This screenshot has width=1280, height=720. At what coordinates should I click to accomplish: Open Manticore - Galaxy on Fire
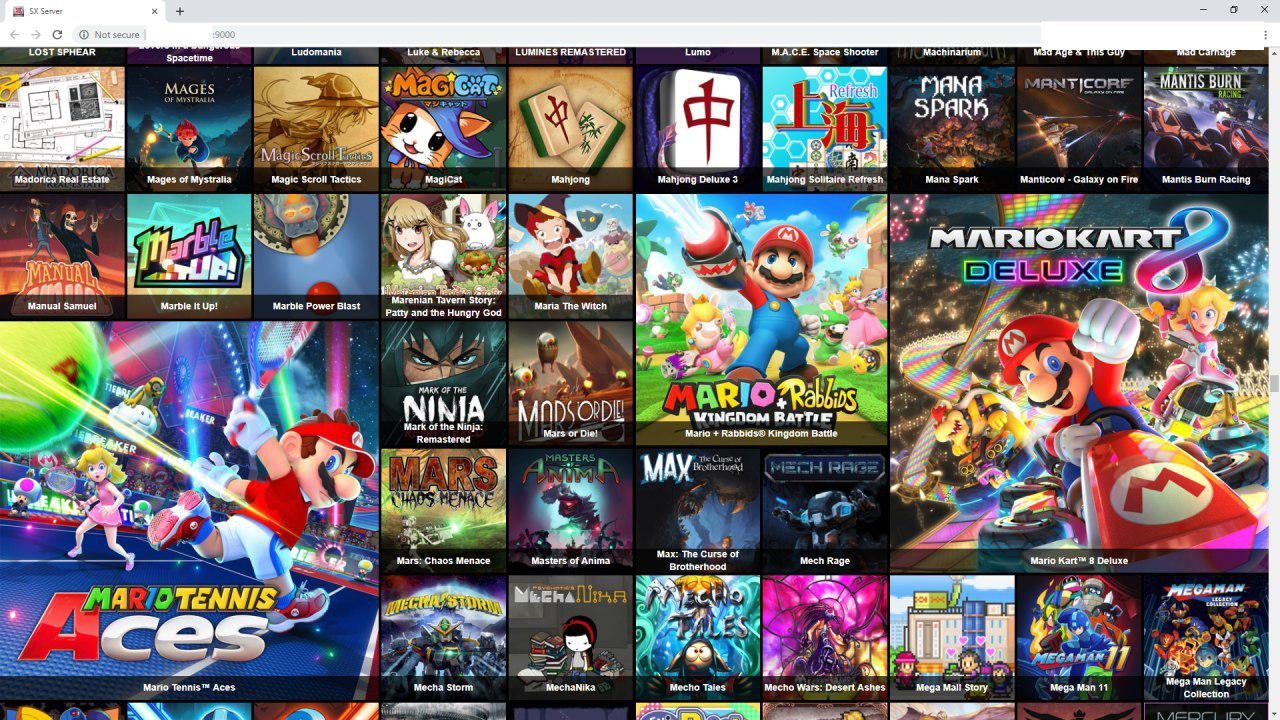(x=1079, y=128)
